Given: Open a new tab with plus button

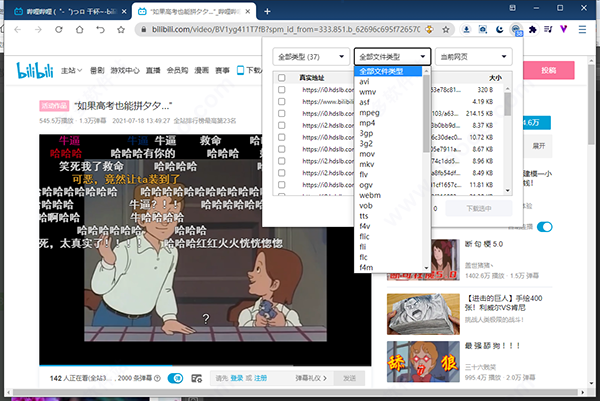Looking at the screenshot, I should (x=267, y=11).
